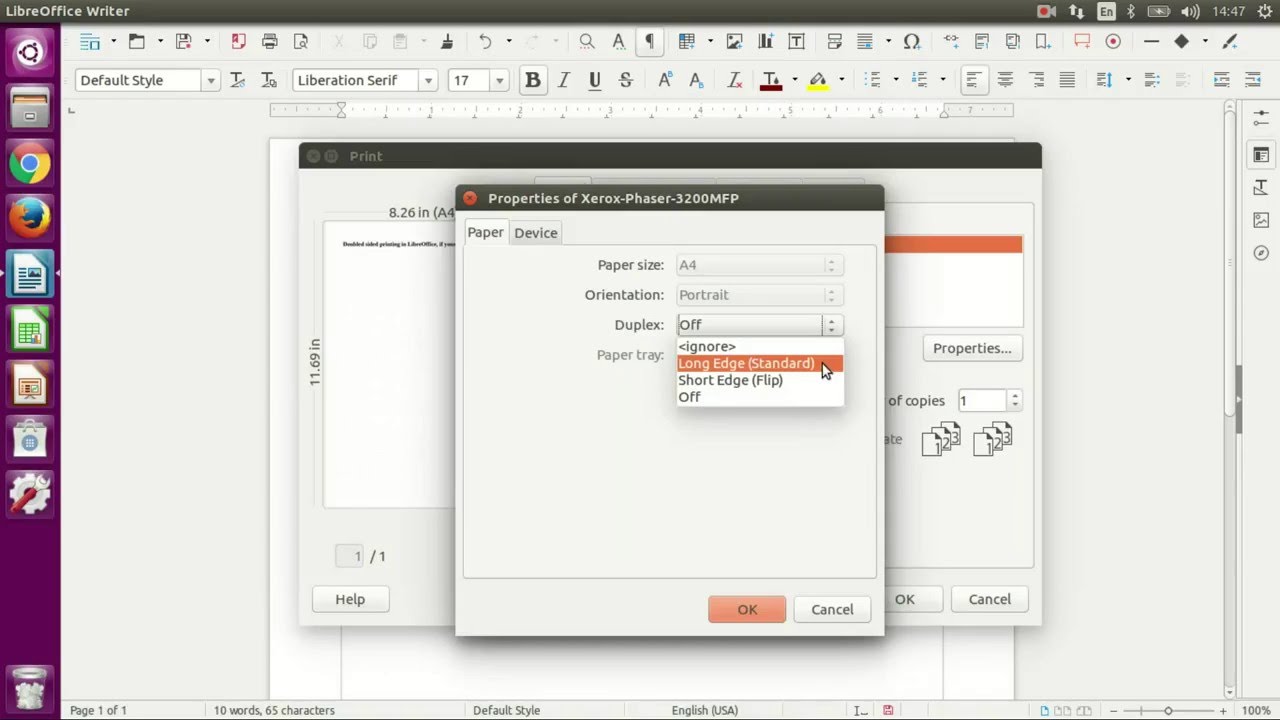Viewport: 1280px width, 720px height.
Task: Click the New document icon
Action: [90, 41]
